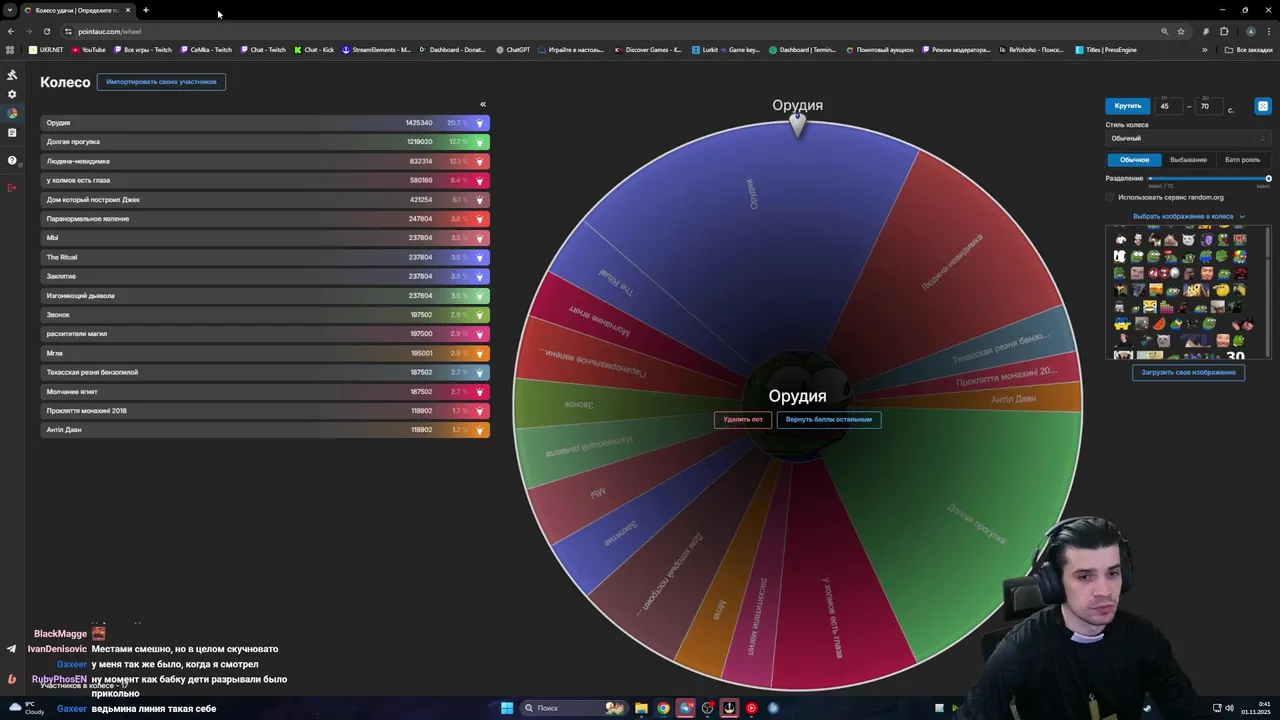Select the Обычное mode tab

[1134, 160]
